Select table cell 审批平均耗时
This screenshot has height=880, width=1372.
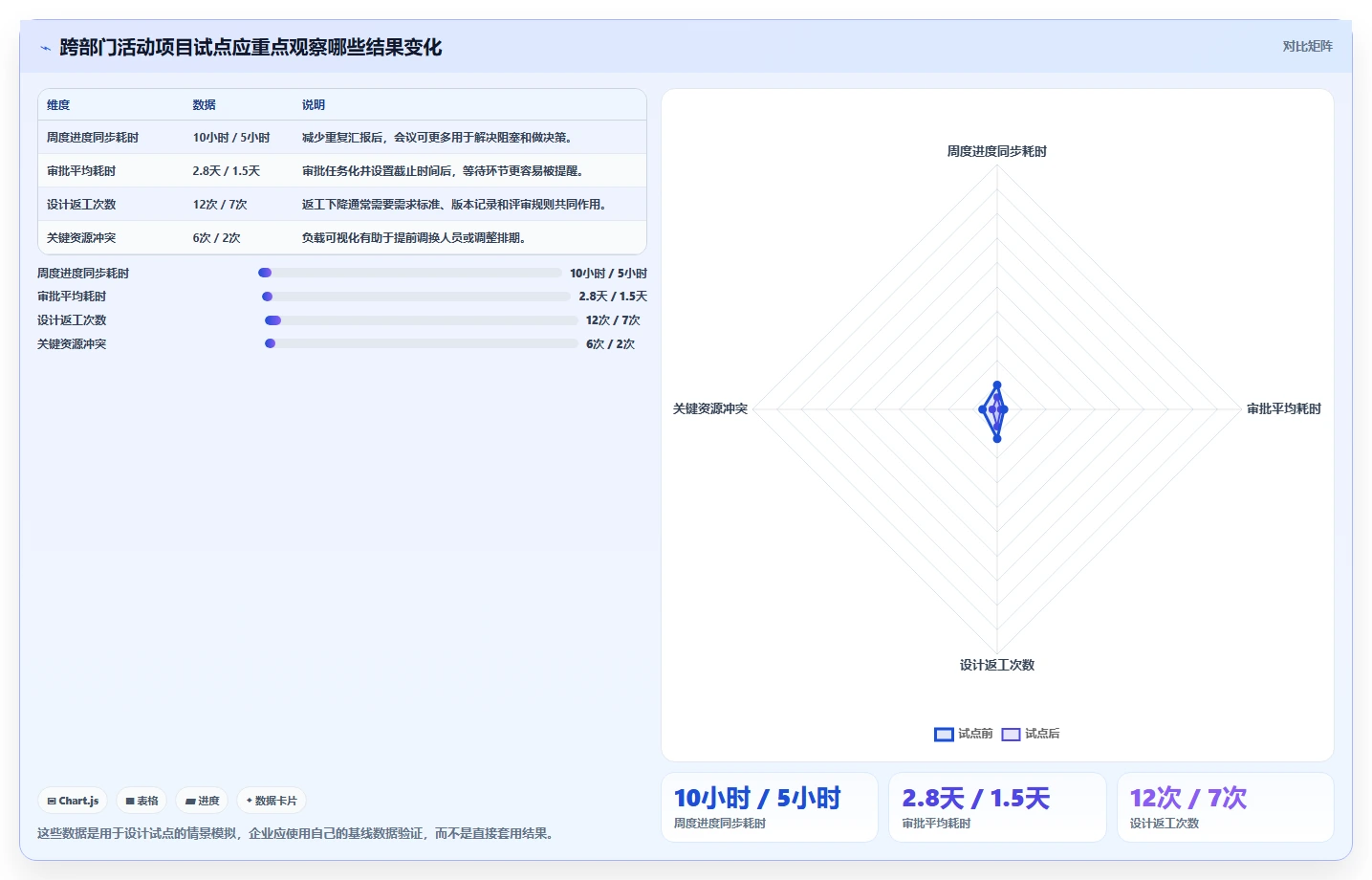[81, 171]
